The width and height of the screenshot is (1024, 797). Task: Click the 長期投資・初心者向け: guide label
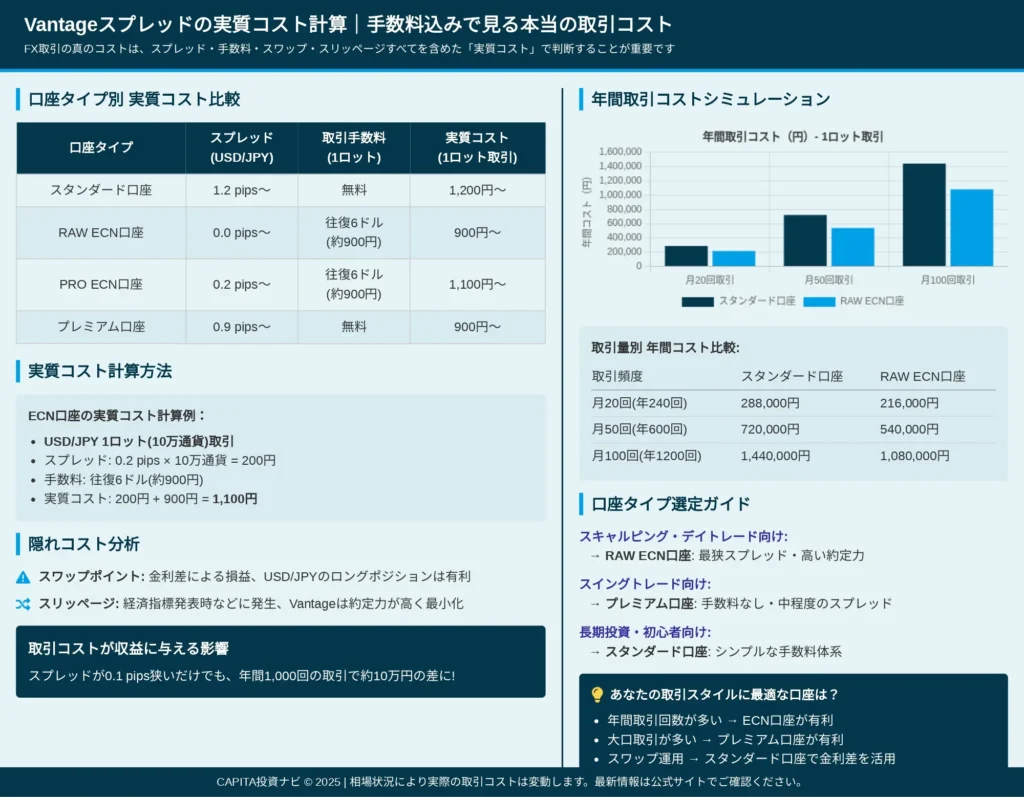(645, 632)
